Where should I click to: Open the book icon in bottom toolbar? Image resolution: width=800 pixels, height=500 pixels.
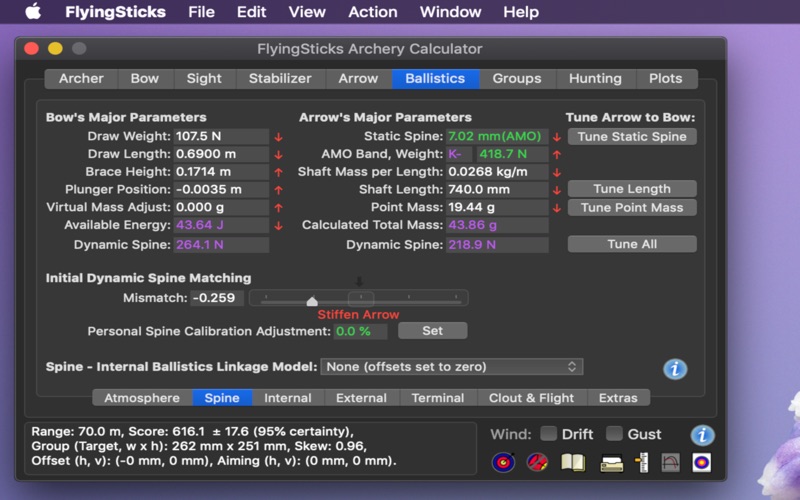(x=573, y=463)
